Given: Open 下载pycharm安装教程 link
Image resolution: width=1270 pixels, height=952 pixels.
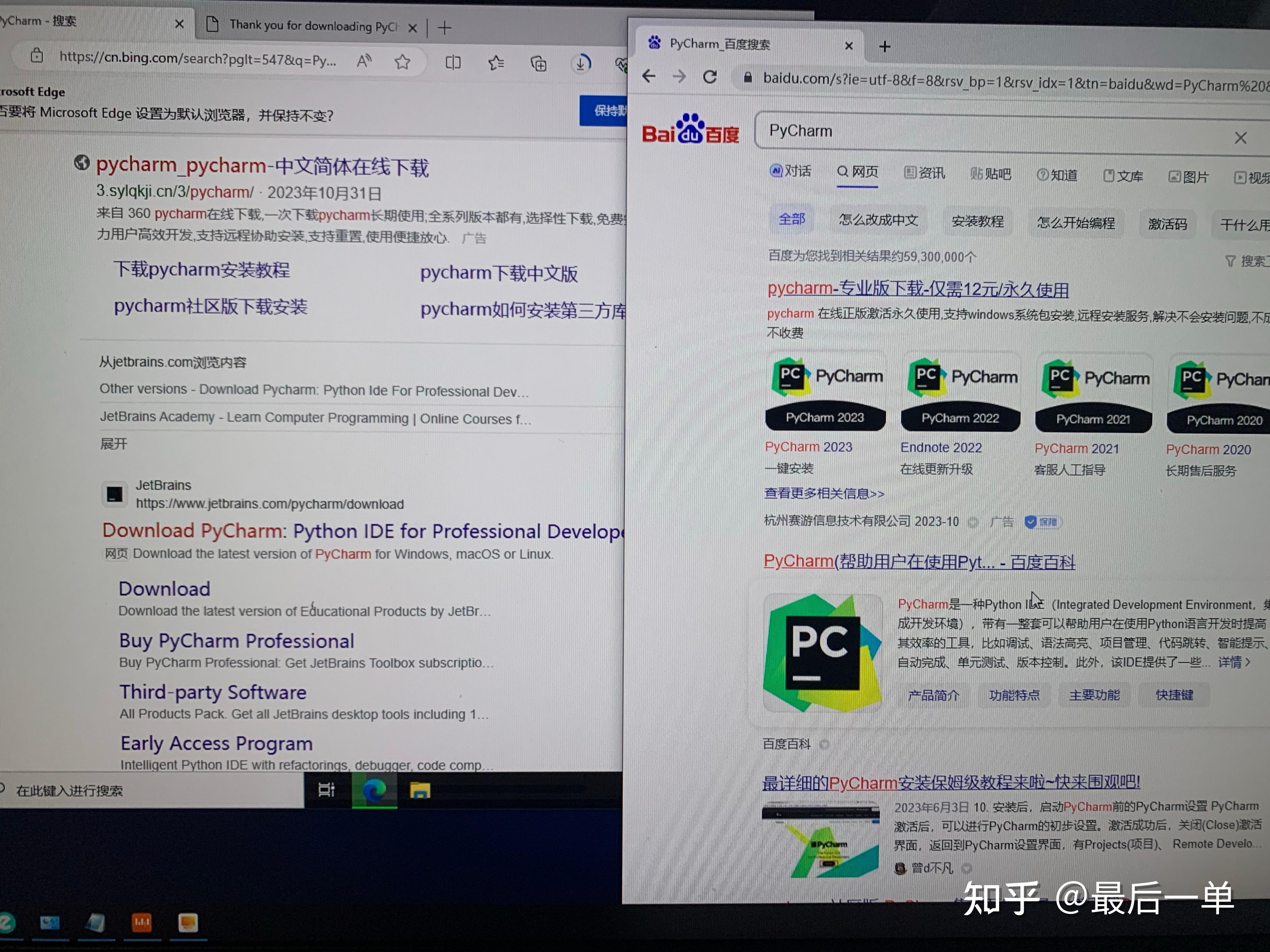Looking at the screenshot, I should pyautogui.click(x=202, y=270).
